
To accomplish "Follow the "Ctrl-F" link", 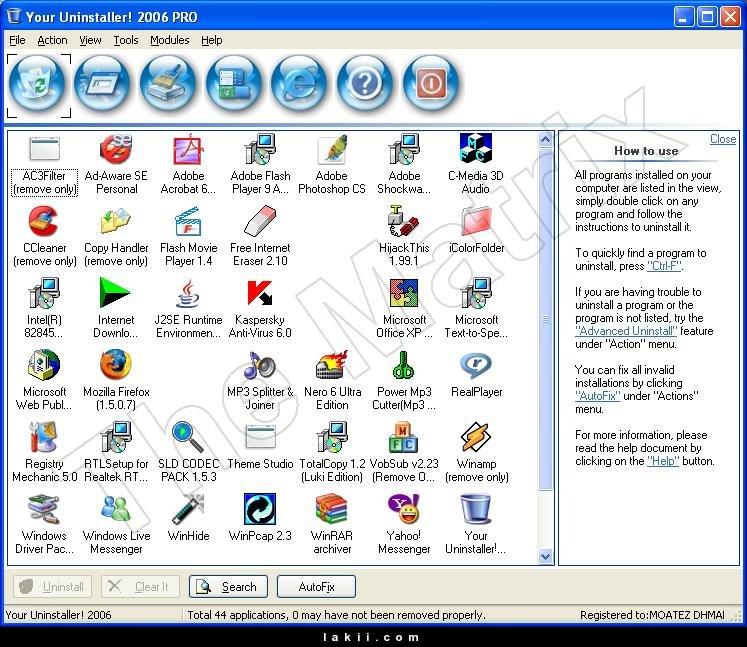I will click(x=665, y=266).
